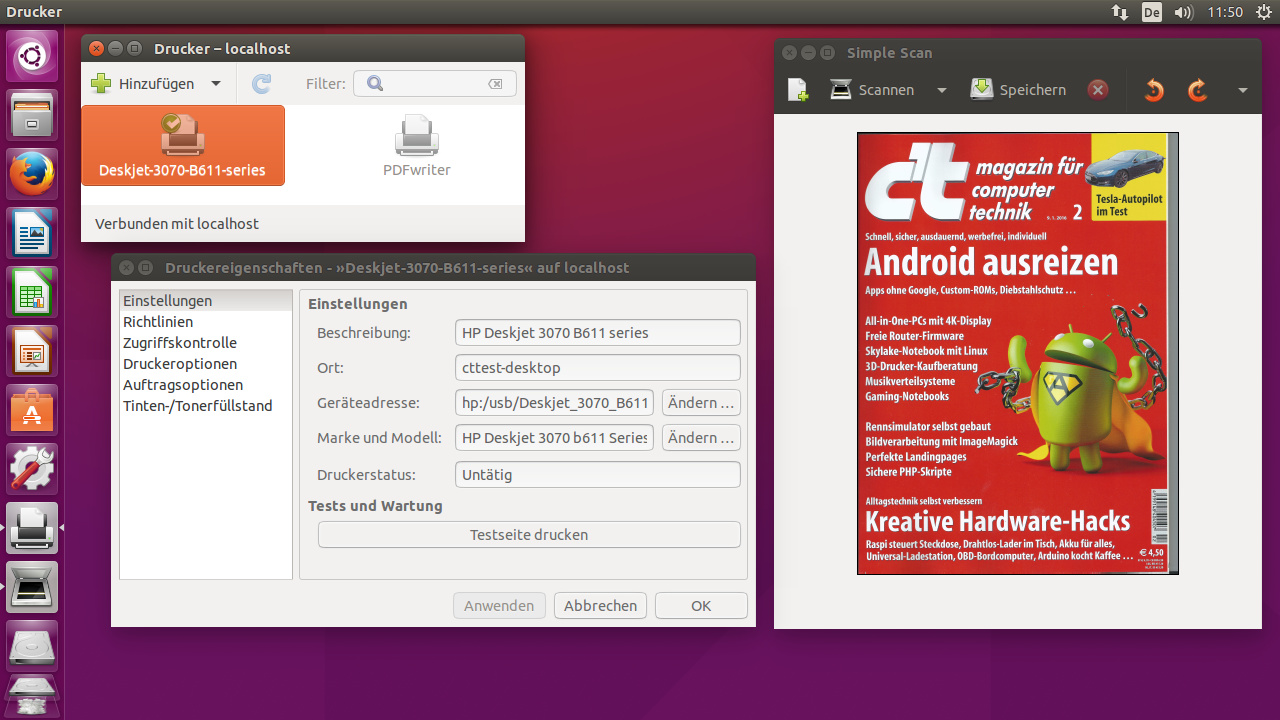The height and width of the screenshot is (720, 1280).
Task: Open the sound volume indicator
Action: pyautogui.click(x=1184, y=12)
